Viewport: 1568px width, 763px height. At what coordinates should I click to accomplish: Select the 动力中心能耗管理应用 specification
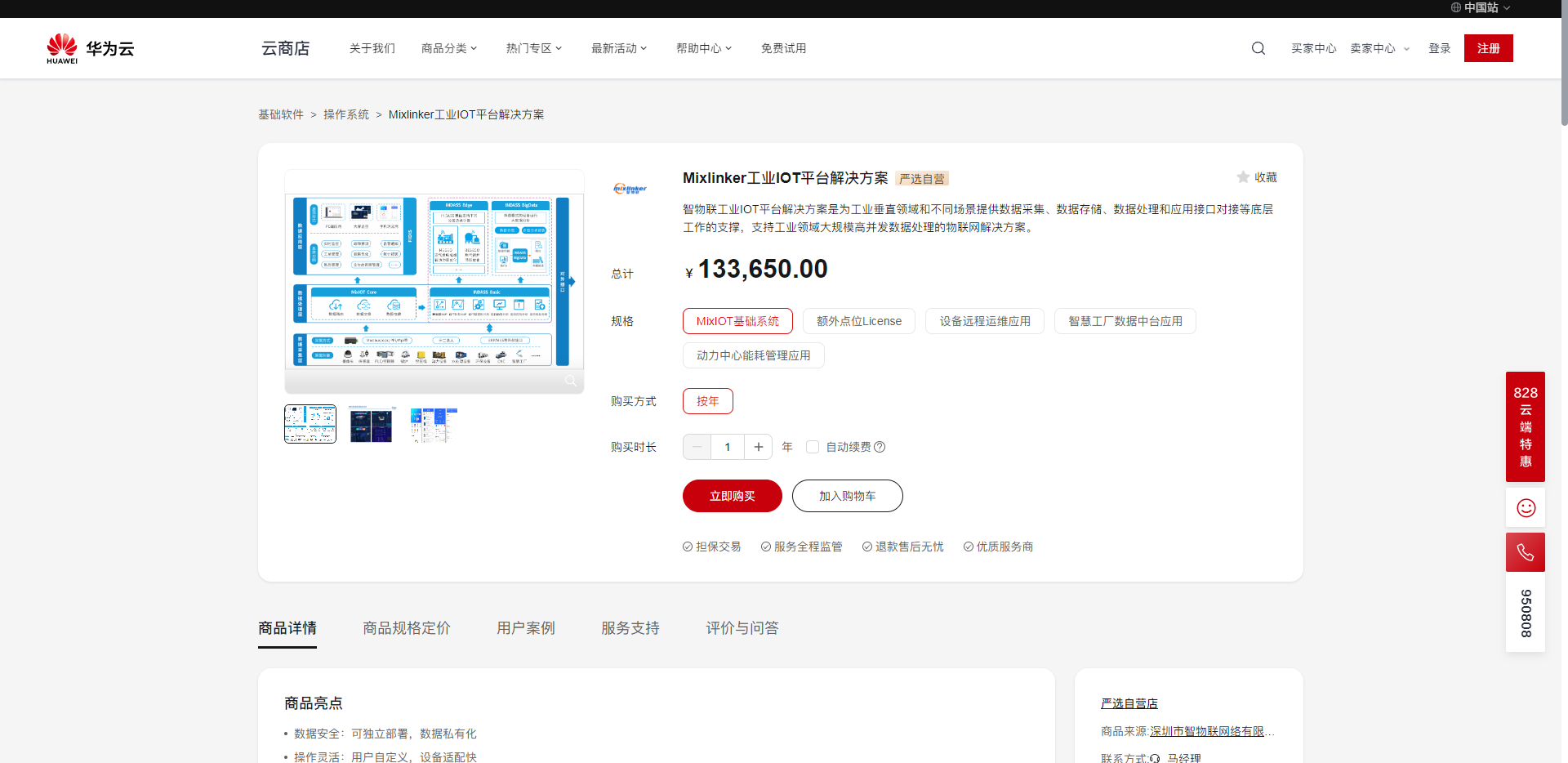[x=754, y=355]
